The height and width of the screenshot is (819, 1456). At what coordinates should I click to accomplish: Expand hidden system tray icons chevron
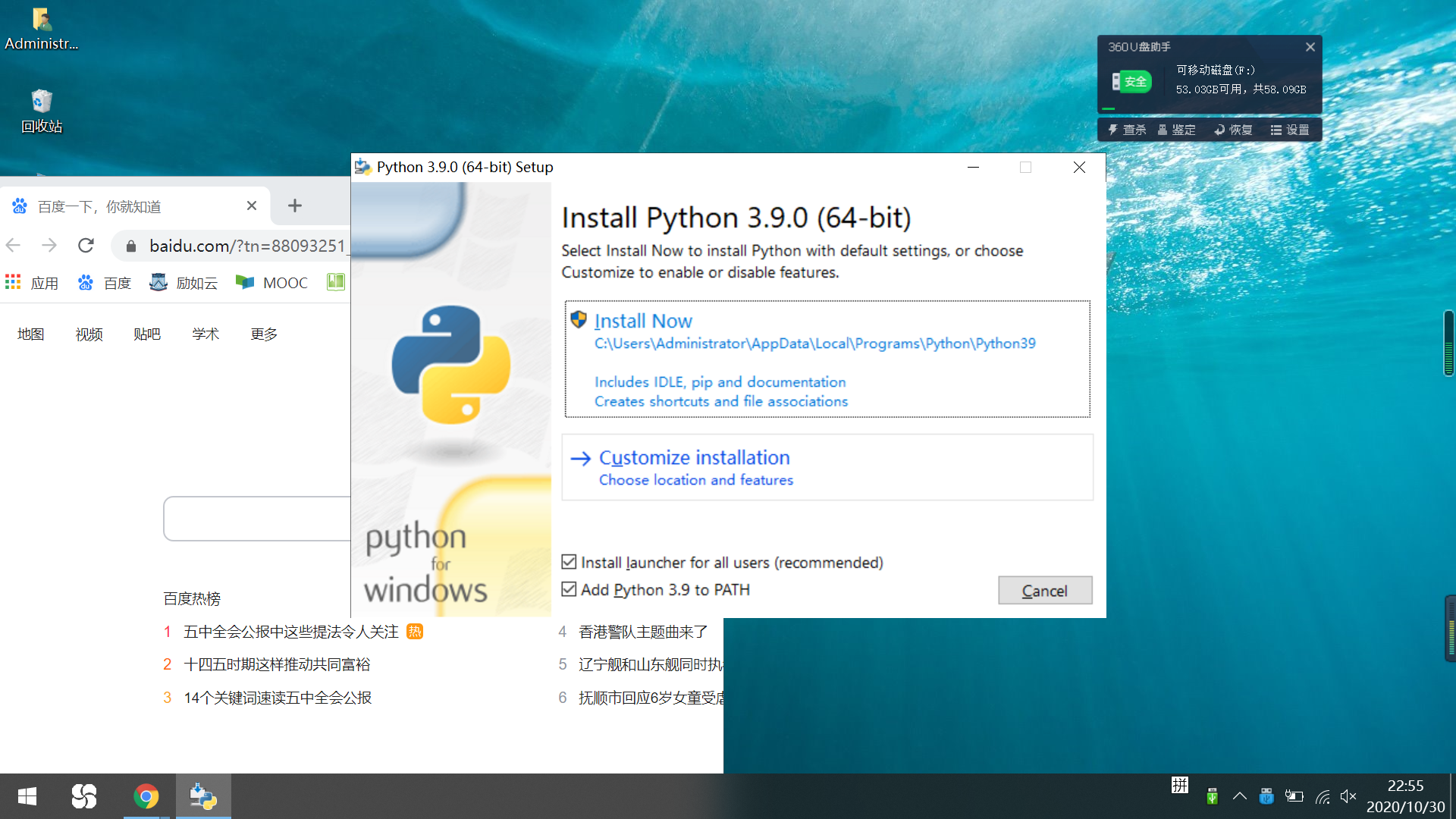pos(1239,796)
